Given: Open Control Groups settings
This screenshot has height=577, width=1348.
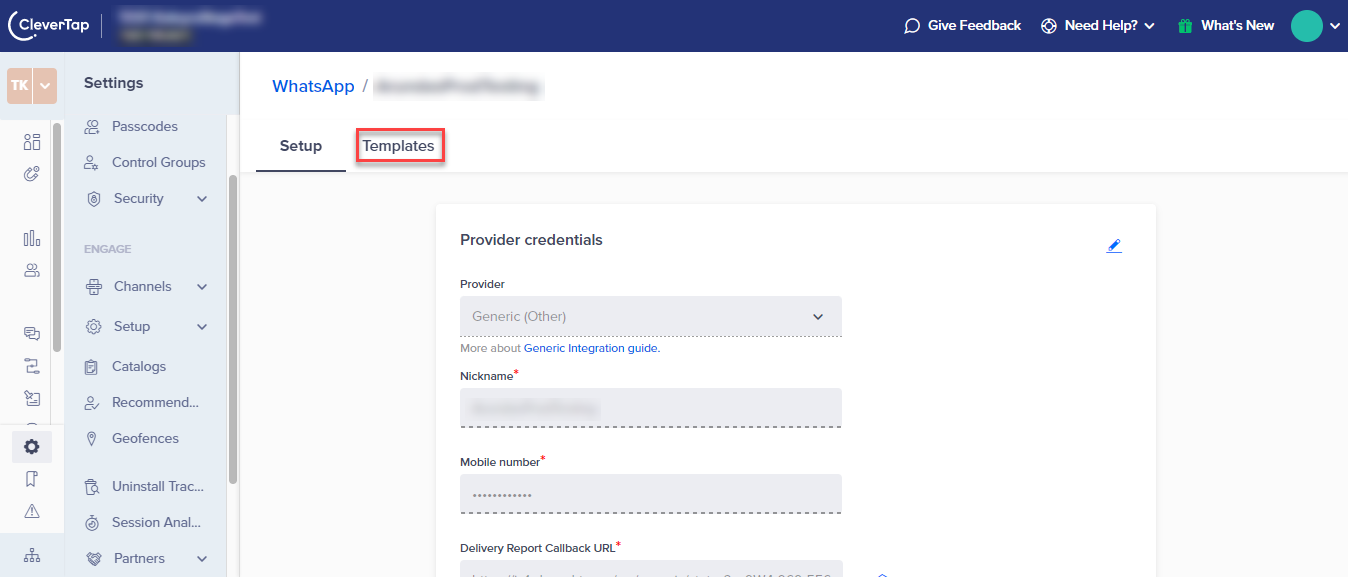Looking at the screenshot, I should click(x=158, y=163).
